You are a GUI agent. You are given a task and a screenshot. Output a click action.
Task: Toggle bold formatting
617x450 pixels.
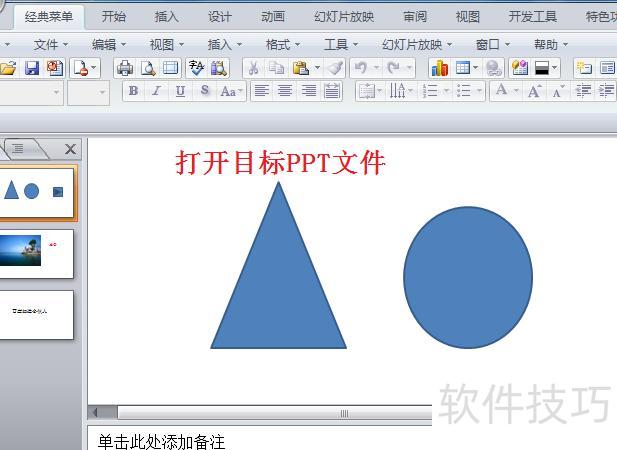(133, 91)
